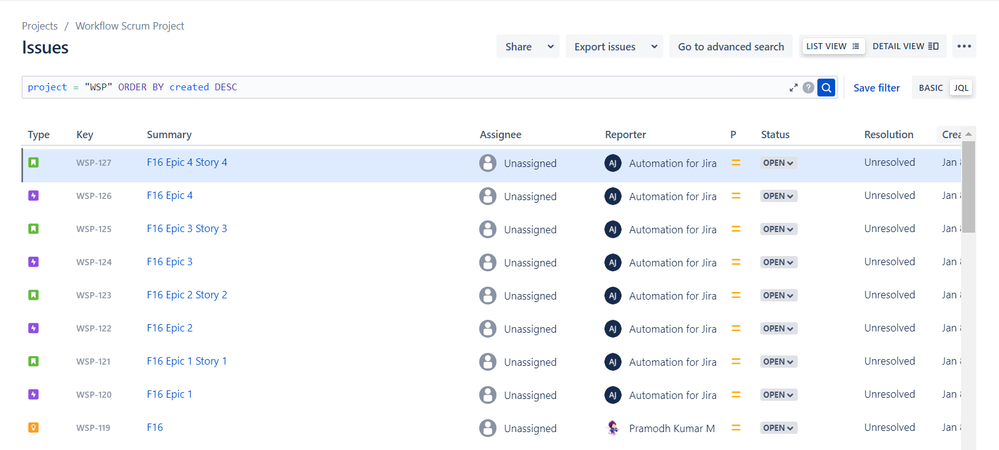The width and height of the screenshot is (999, 450).
Task: Open the OPEN status dropdown for WSP-126
Action: tap(779, 196)
